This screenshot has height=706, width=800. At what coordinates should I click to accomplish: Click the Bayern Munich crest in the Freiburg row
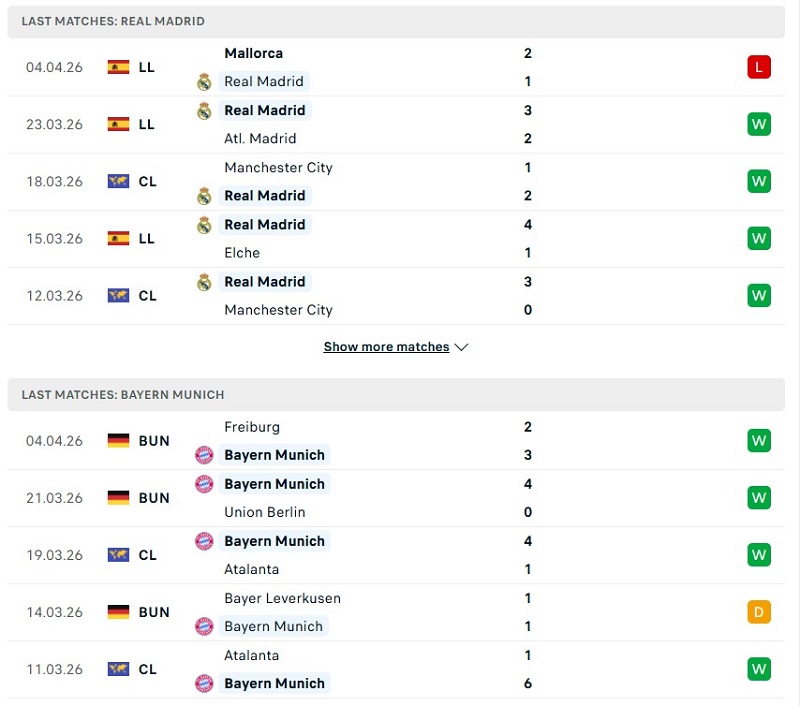point(203,455)
